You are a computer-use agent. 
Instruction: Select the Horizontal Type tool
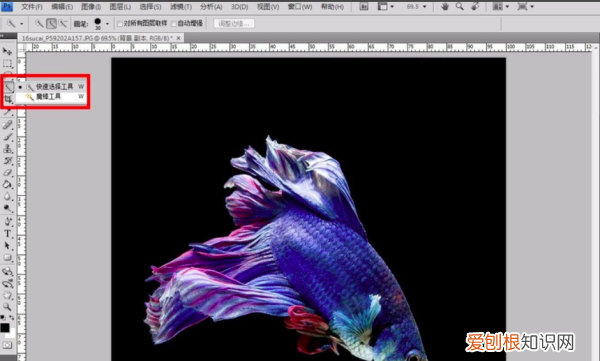(x=7, y=234)
